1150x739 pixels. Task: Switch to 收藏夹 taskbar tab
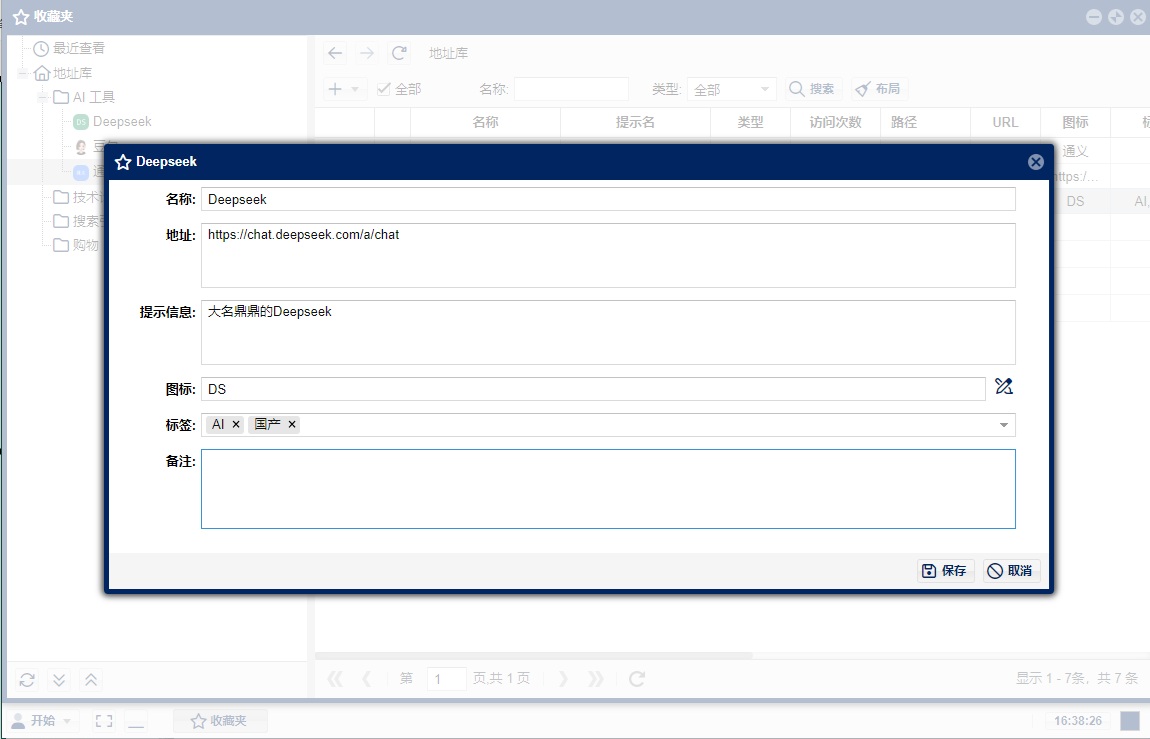click(219, 721)
